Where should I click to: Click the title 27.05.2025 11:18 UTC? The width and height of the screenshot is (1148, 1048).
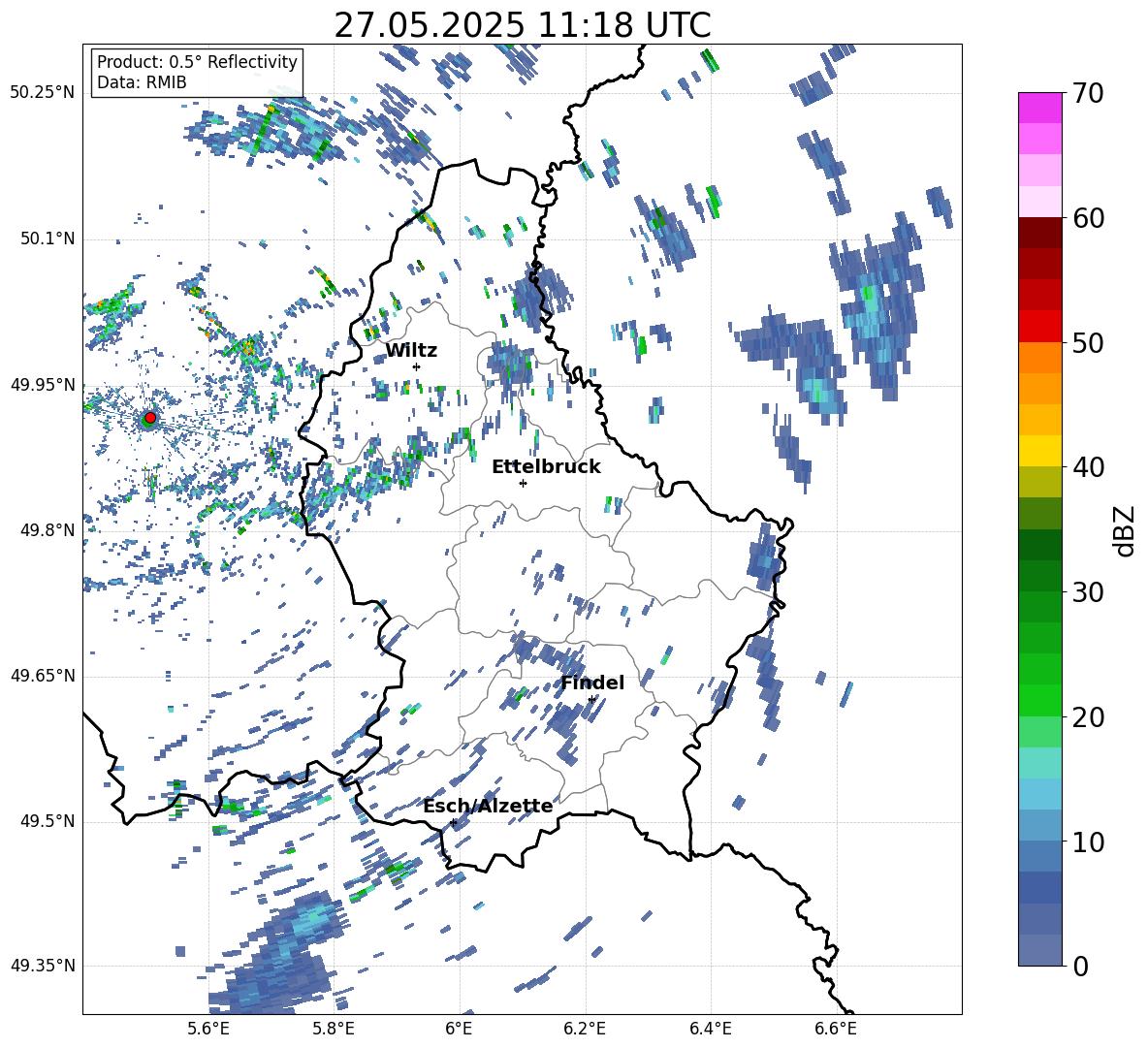click(x=522, y=25)
